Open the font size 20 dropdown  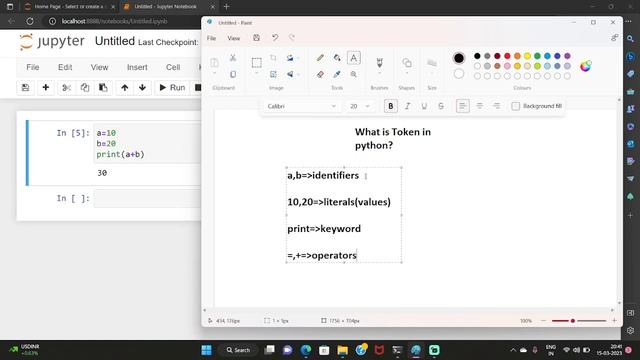(x=360, y=106)
